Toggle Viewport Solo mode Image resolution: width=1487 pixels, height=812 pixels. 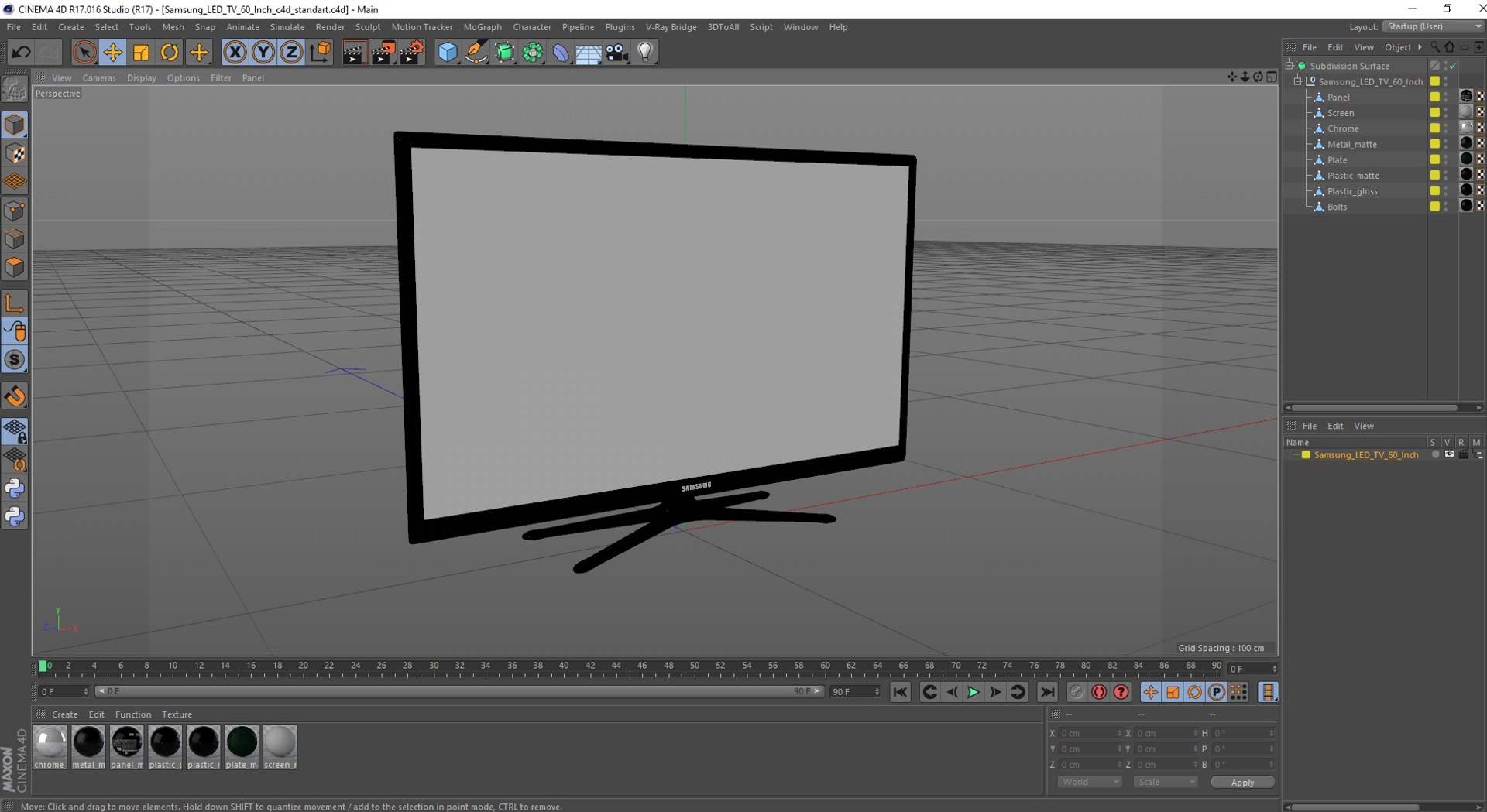pyautogui.click(x=15, y=360)
